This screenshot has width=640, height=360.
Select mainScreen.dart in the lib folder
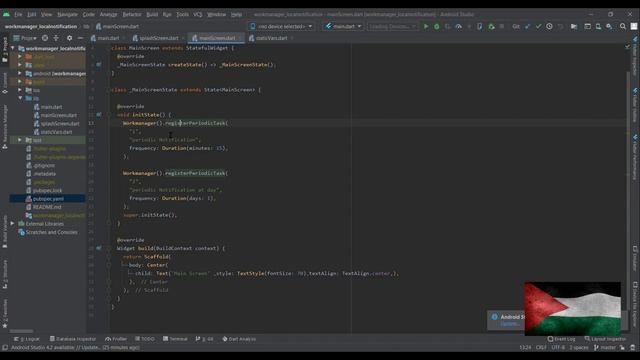pyautogui.click(x=58, y=115)
